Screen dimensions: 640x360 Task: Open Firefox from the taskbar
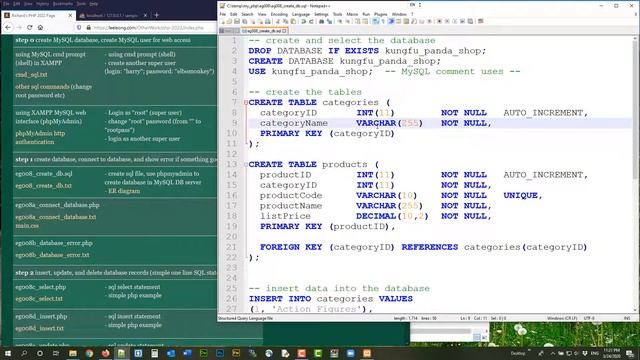(105, 353)
